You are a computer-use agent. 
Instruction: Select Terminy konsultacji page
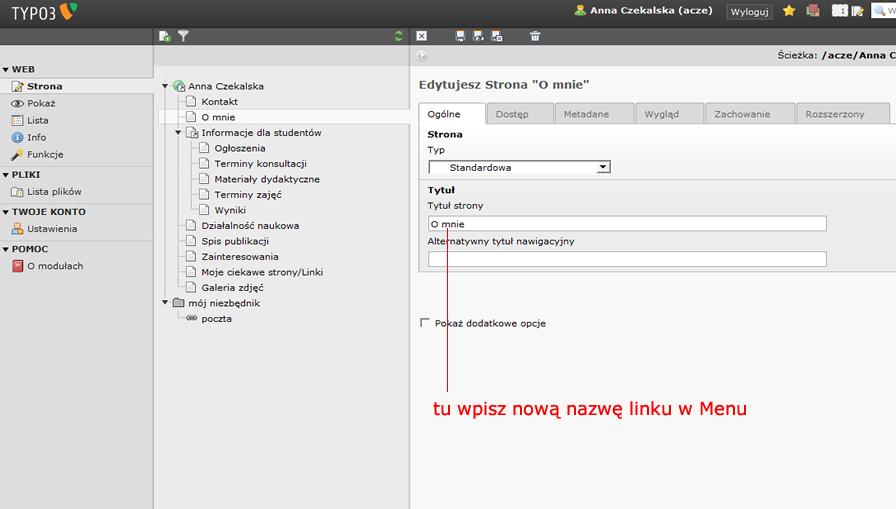[x=261, y=163]
